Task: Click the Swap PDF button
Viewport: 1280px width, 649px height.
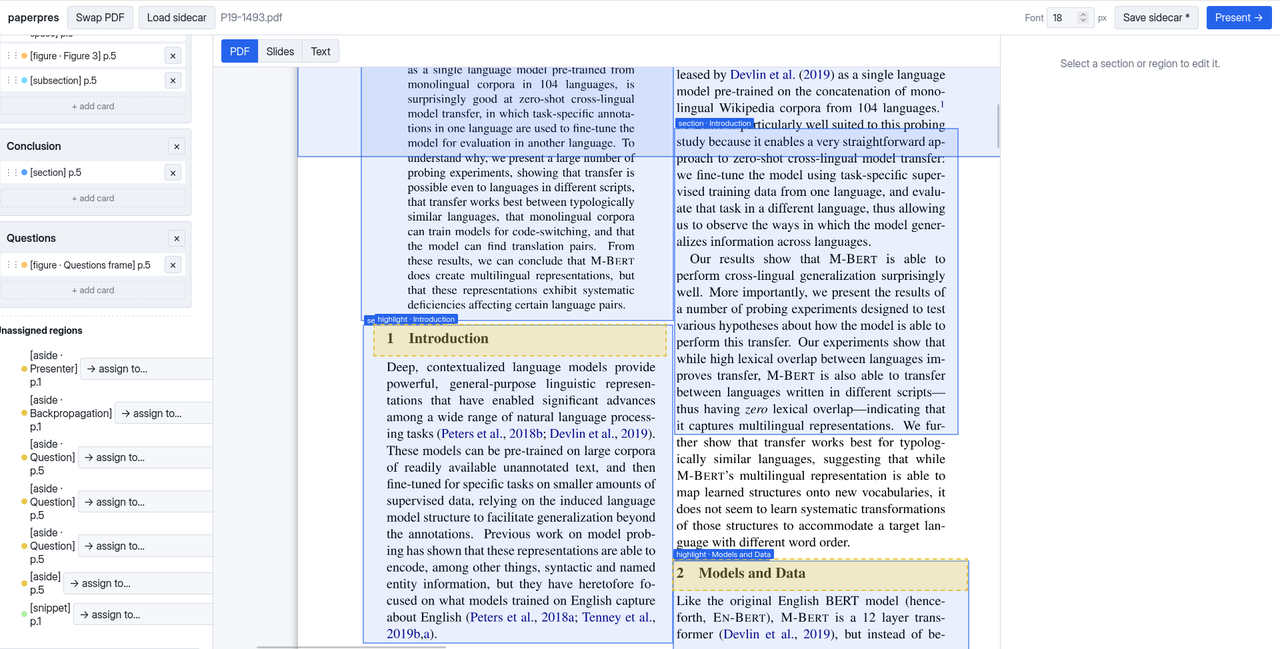Action: [x=98, y=18]
